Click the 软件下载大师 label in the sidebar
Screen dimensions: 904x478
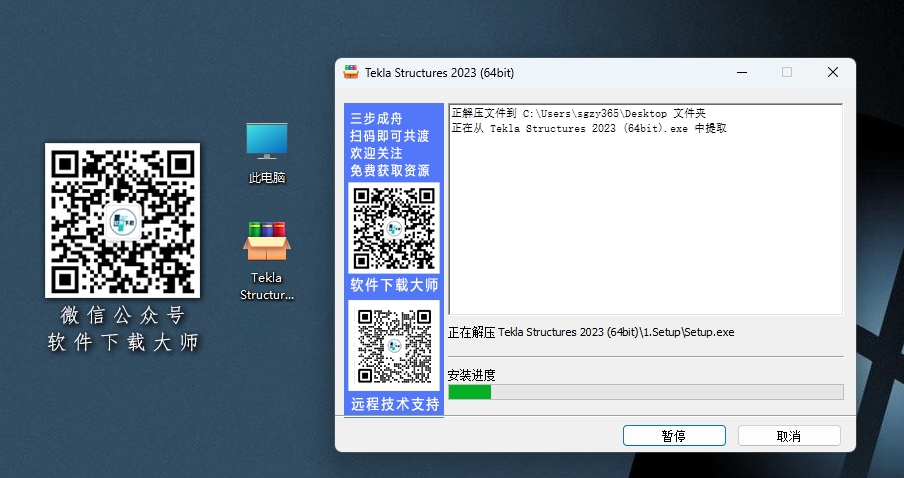coord(394,285)
